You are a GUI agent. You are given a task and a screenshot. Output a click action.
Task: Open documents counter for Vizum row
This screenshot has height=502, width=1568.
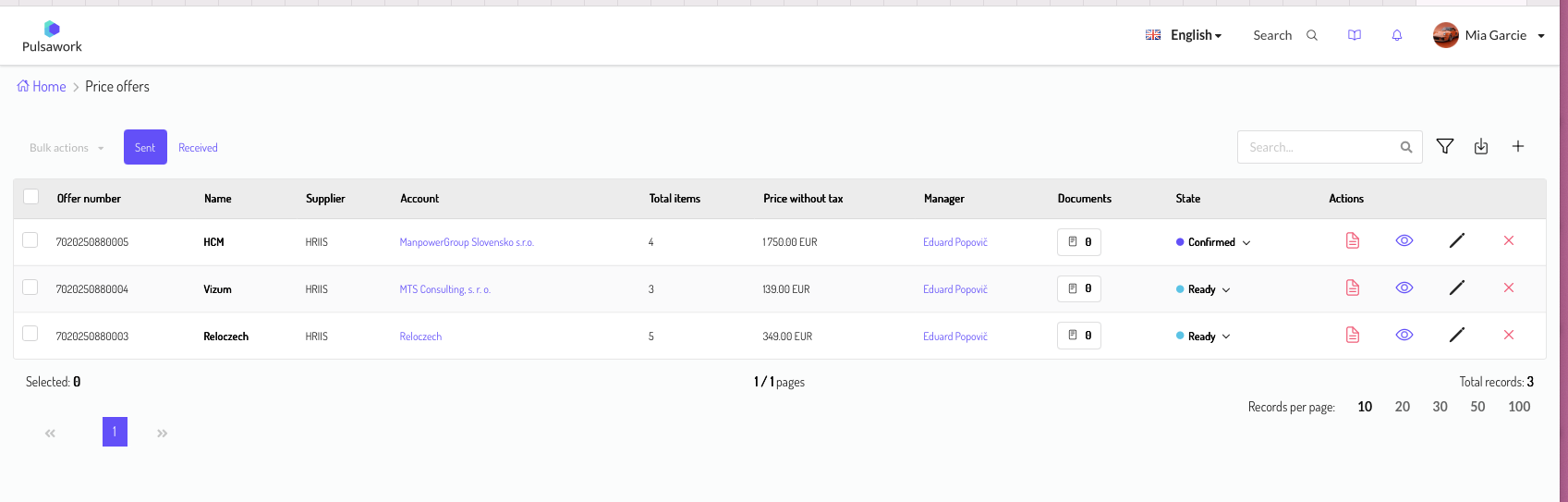click(x=1079, y=288)
